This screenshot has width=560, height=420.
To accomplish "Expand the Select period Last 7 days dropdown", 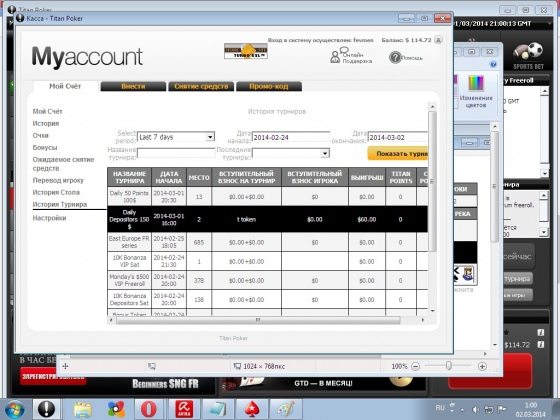I will click(x=210, y=137).
